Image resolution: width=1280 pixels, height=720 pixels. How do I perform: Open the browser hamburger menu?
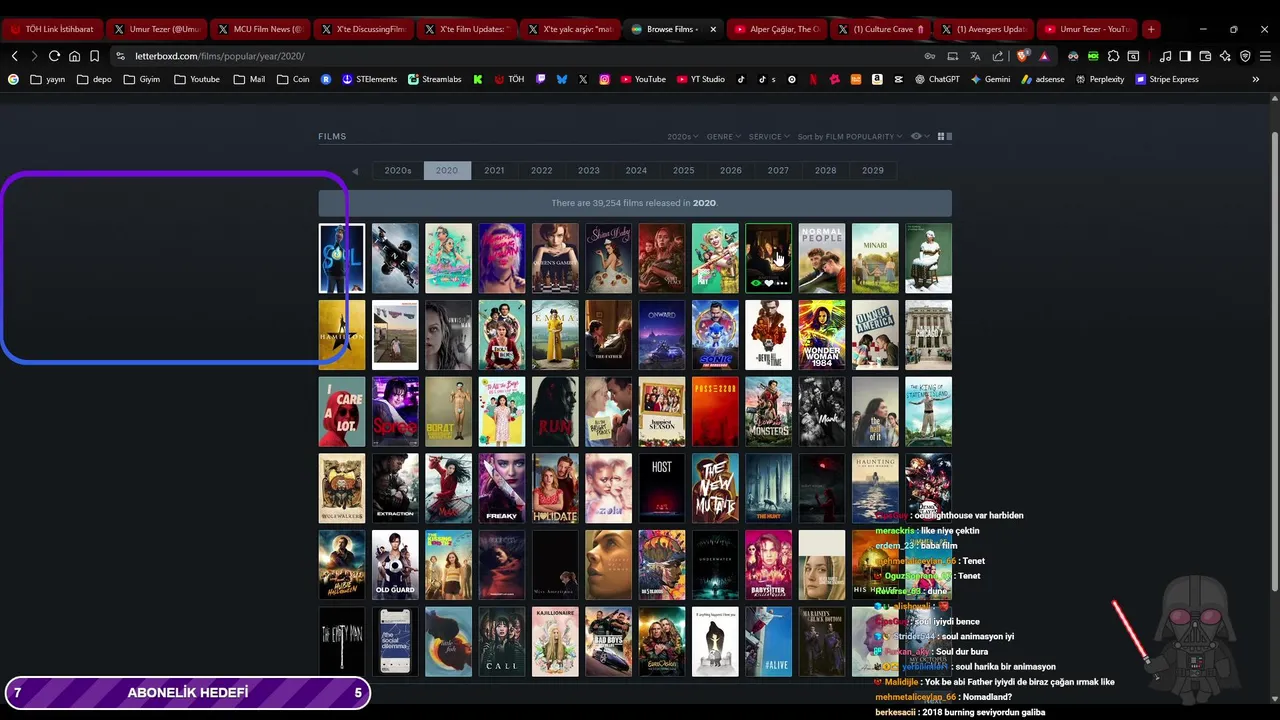pos(1265,56)
